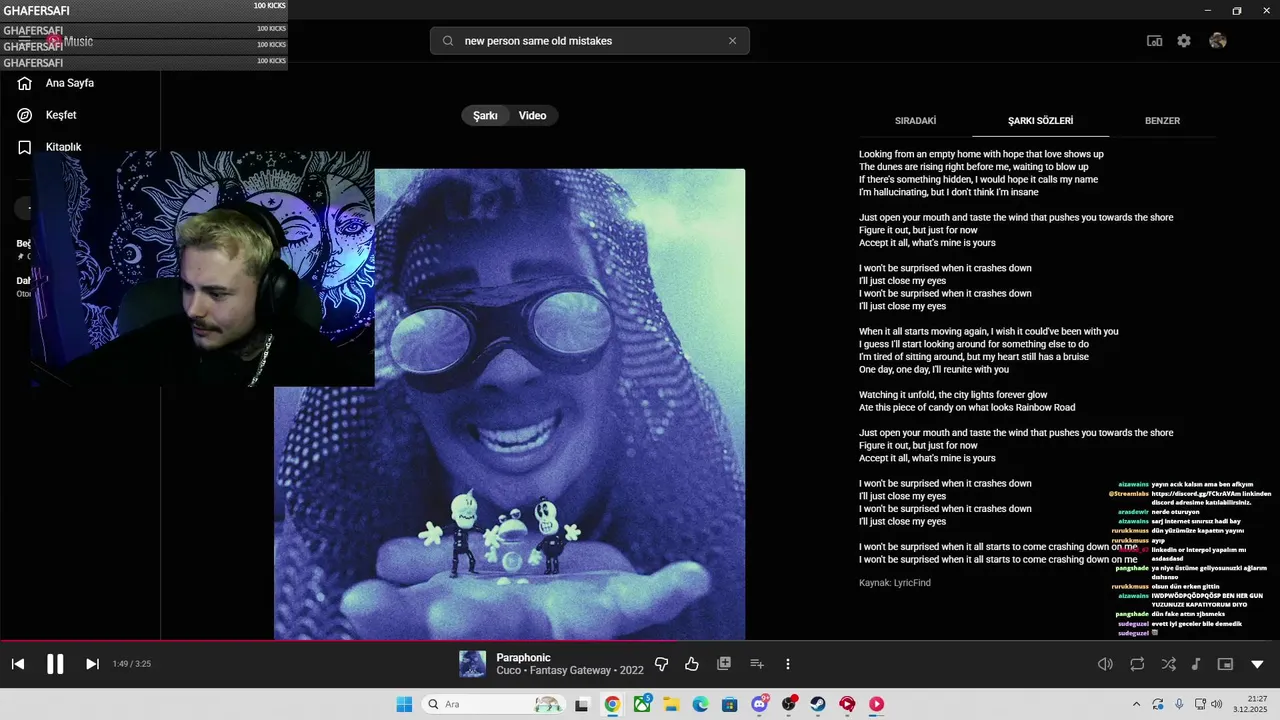The width and height of the screenshot is (1280, 720).
Task: Open YouTube Music settings gear
Action: pyautogui.click(x=1184, y=41)
